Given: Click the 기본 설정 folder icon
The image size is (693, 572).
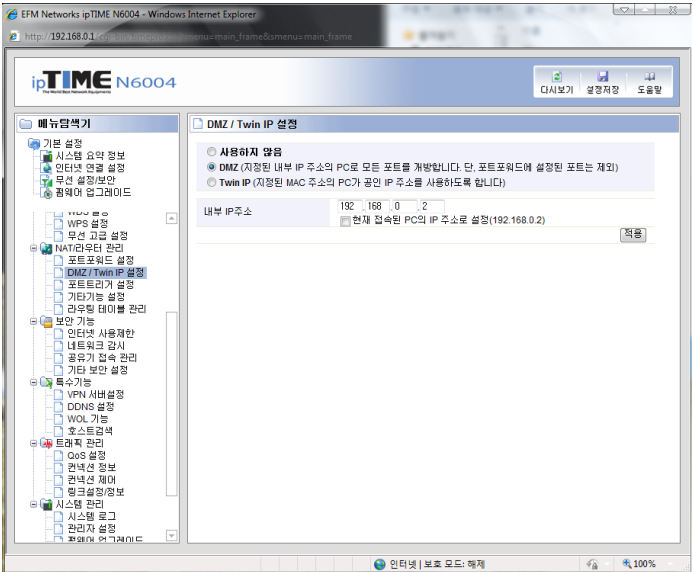Looking at the screenshot, I should [x=34, y=143].
